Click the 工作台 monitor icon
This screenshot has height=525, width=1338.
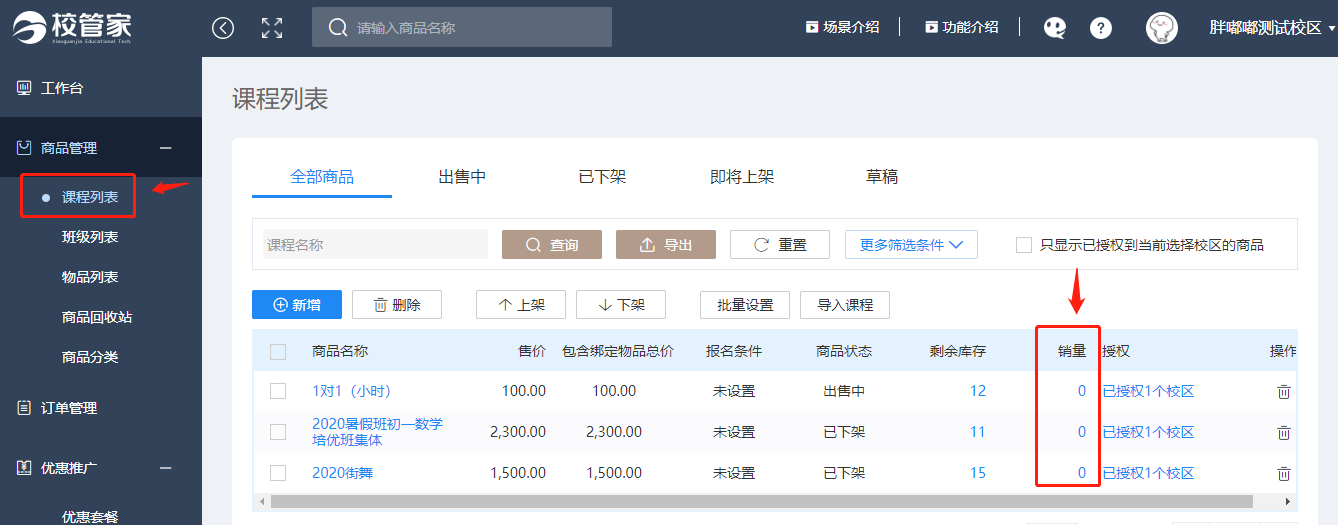pyautogui.click(x=24, y=88)
